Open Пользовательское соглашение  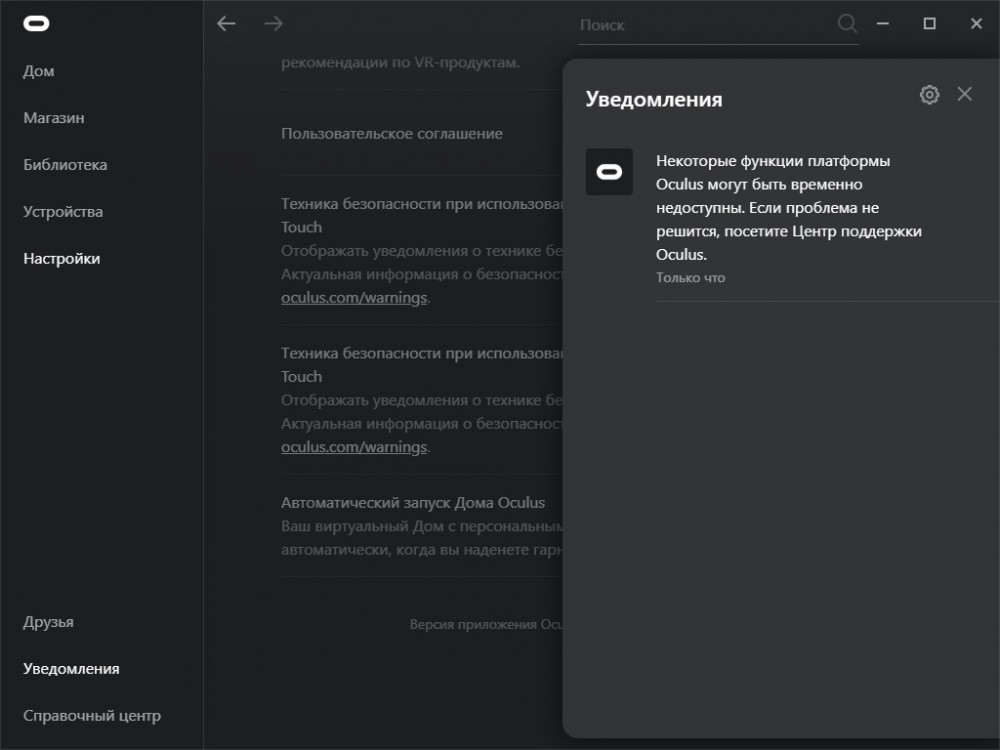pyautogui.click(x=392, y=133)
